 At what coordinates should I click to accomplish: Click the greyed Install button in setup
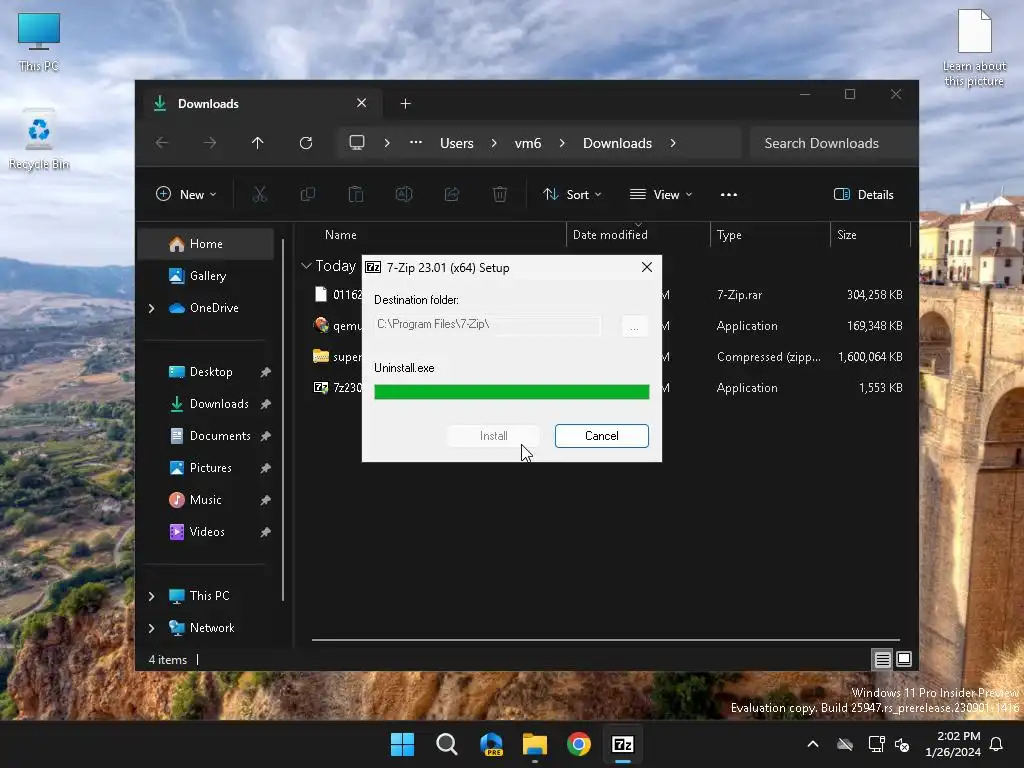tap(494, 436)
